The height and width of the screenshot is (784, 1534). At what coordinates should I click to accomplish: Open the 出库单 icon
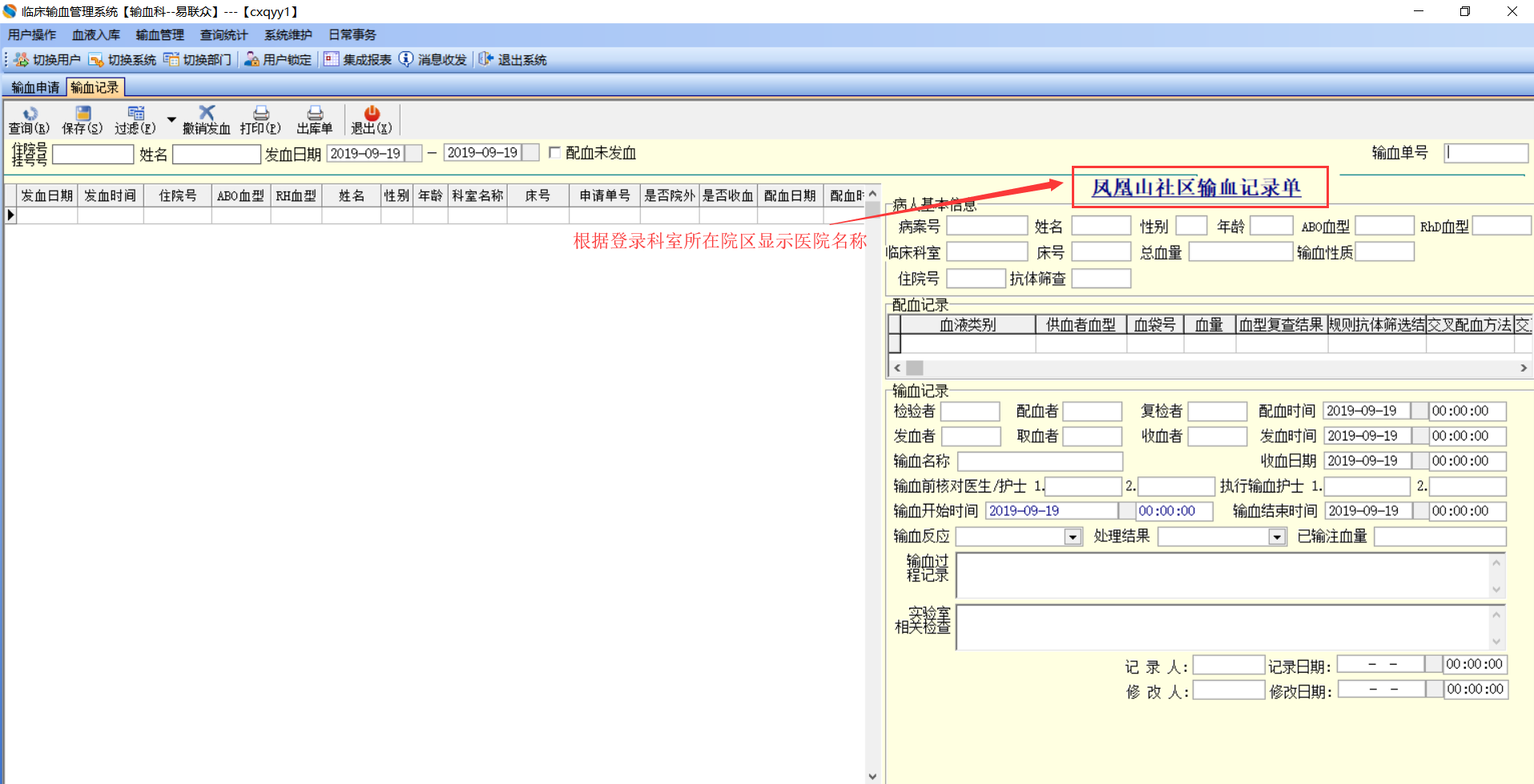(x=315, y=114)
